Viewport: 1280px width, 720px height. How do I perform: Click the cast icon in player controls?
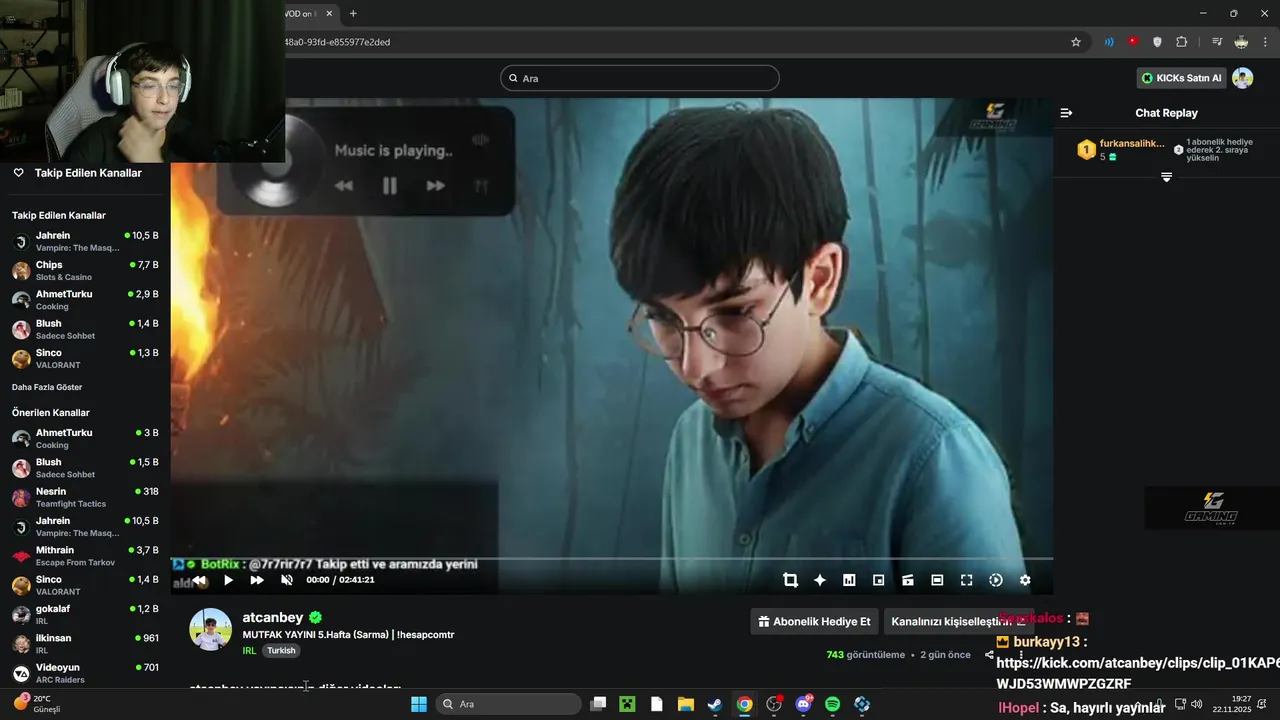tap(908, 580)
